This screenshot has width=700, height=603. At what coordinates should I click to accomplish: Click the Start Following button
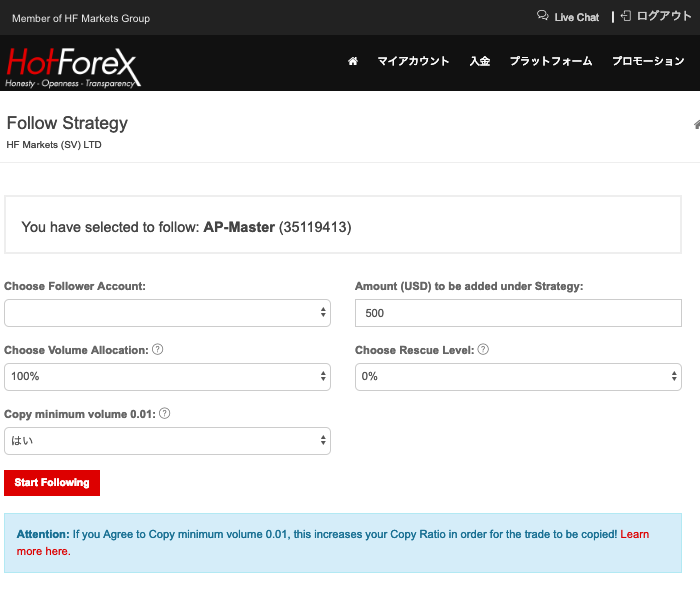click(x=52, y=483)
